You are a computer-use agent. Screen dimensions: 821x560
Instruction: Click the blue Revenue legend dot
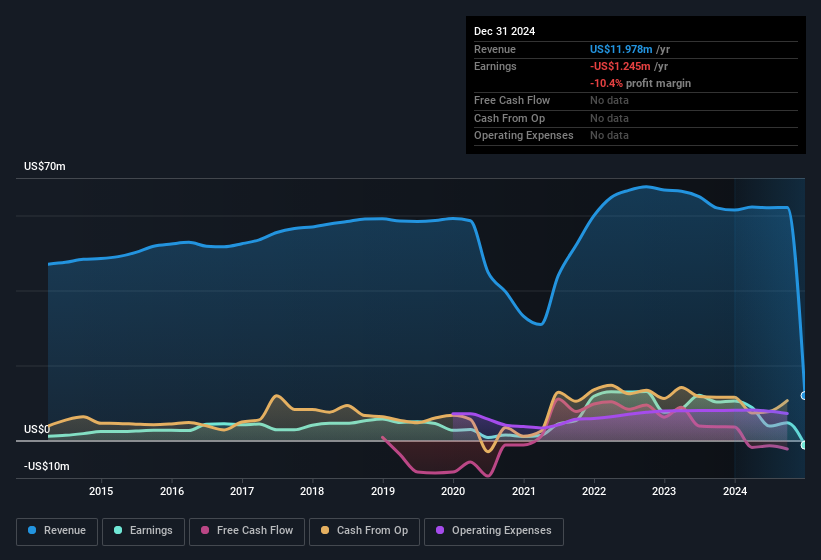pyautogui.click(x=32, y=530)
